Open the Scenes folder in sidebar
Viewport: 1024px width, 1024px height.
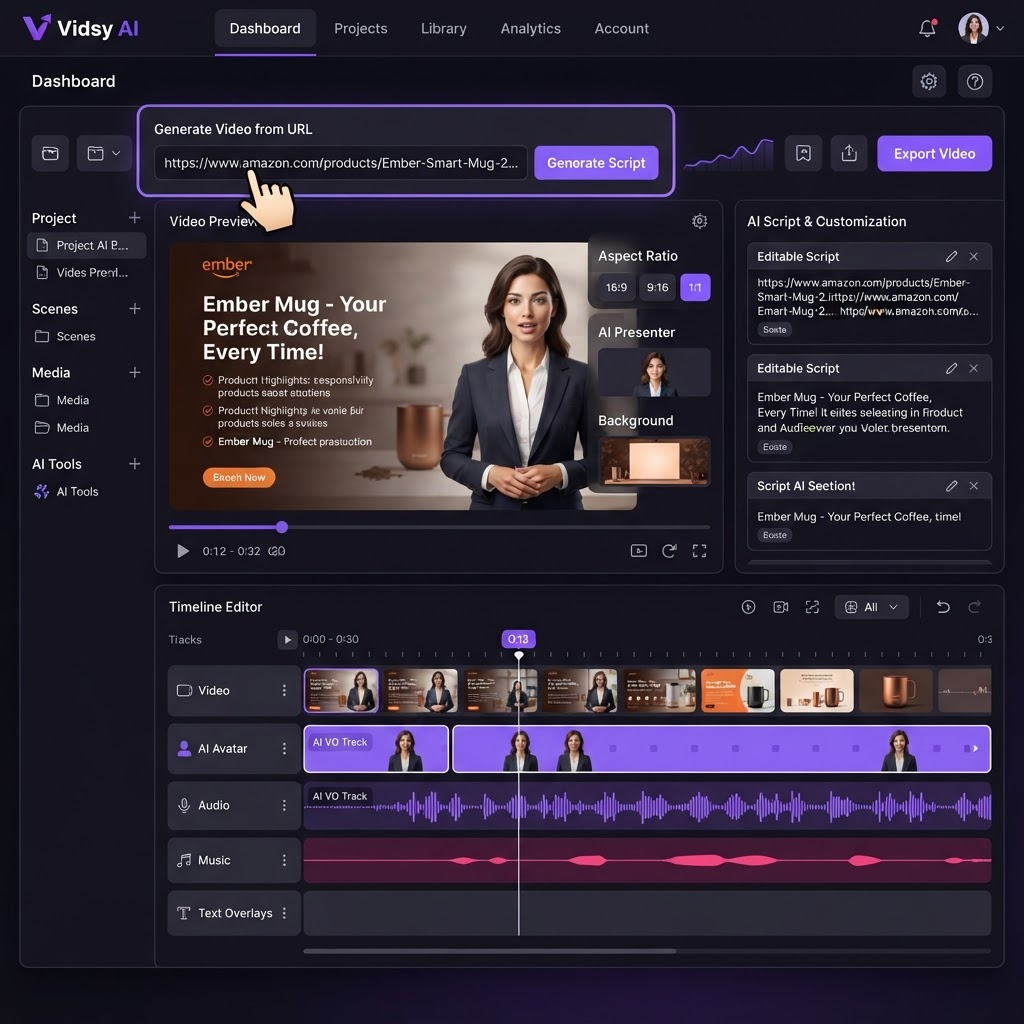pyautogui.click(x=65, y=336)
